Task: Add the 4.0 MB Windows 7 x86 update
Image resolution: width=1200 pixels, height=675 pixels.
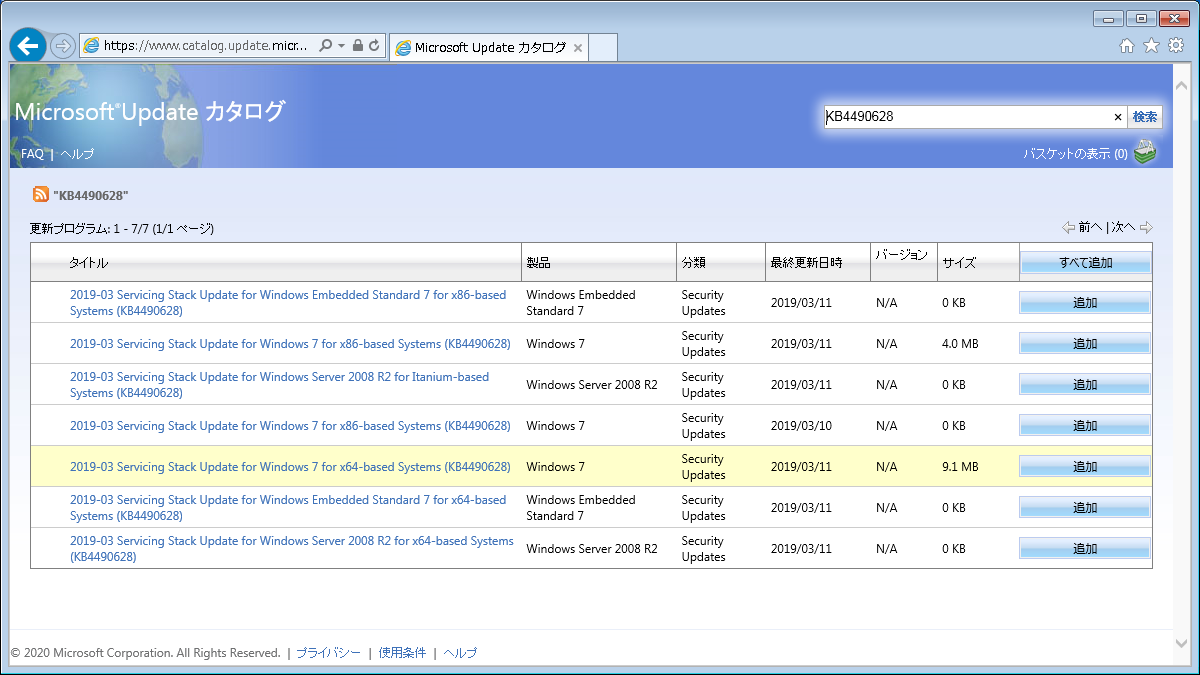Action: 1085,344
